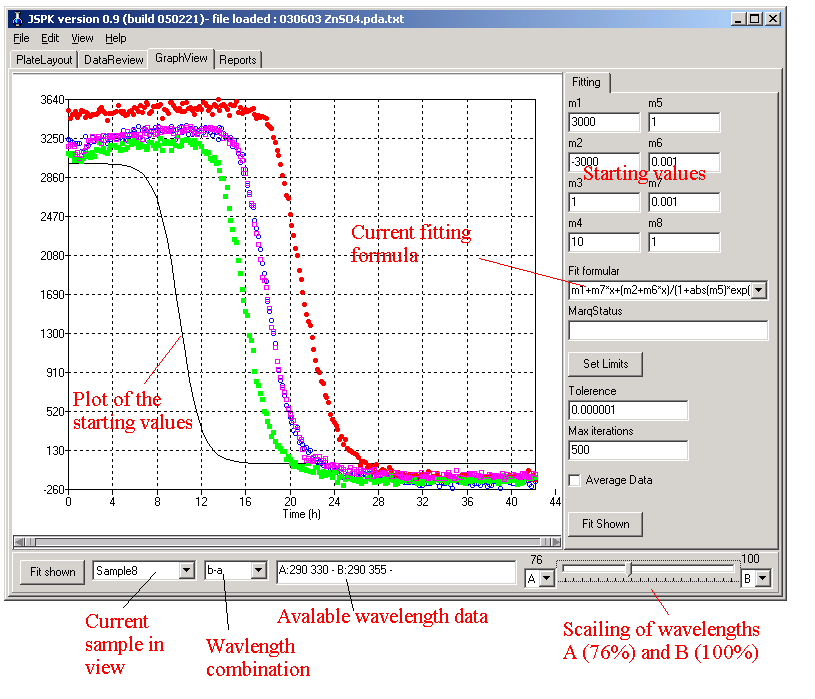Open the wavelength A dropdown
The width and height of the screenshot is (815, 699).
[547, 578]
